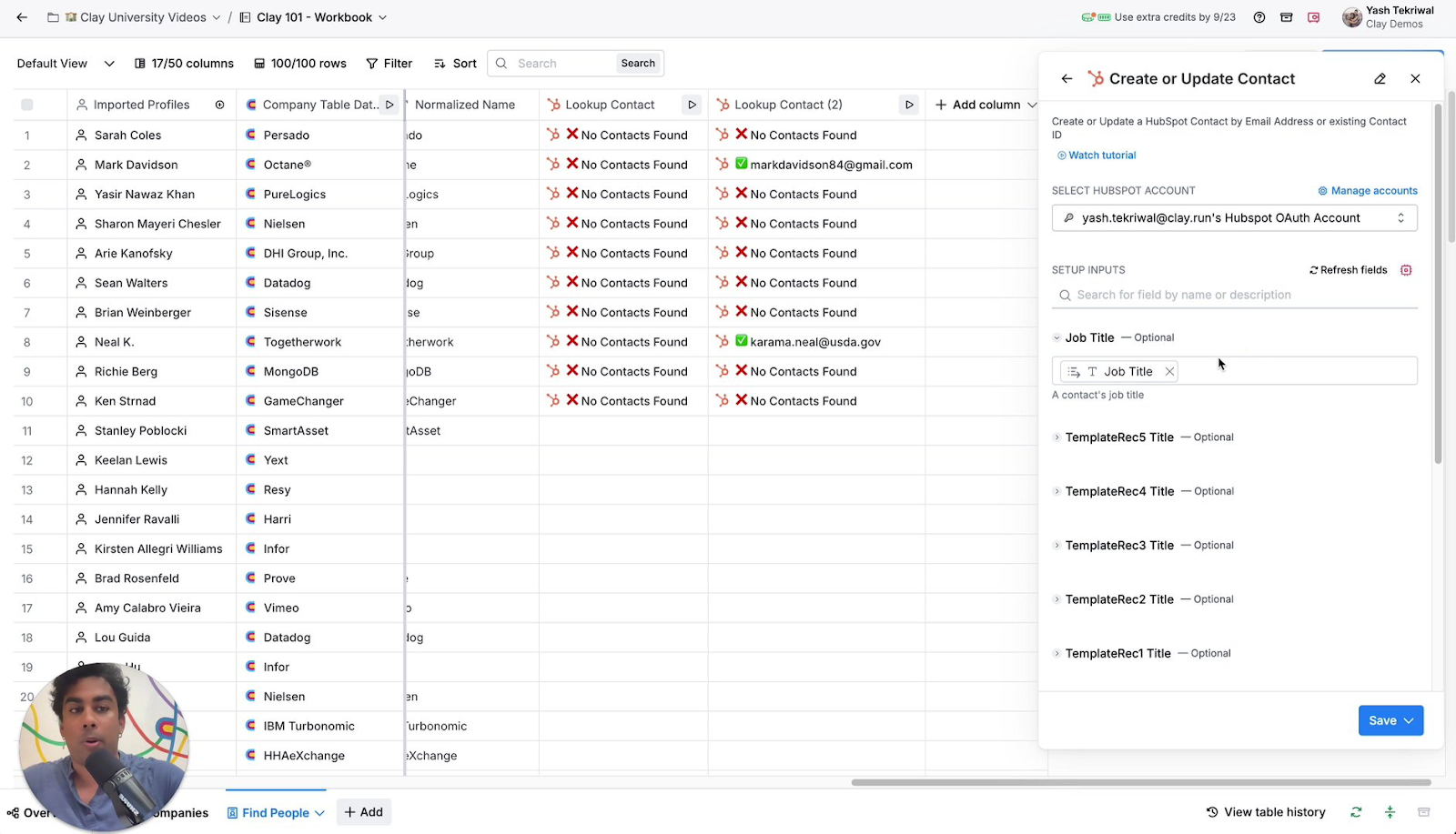Run the Lookup Contact column play button
This screenshot has height=834, width=1456.
pos(692,105)
